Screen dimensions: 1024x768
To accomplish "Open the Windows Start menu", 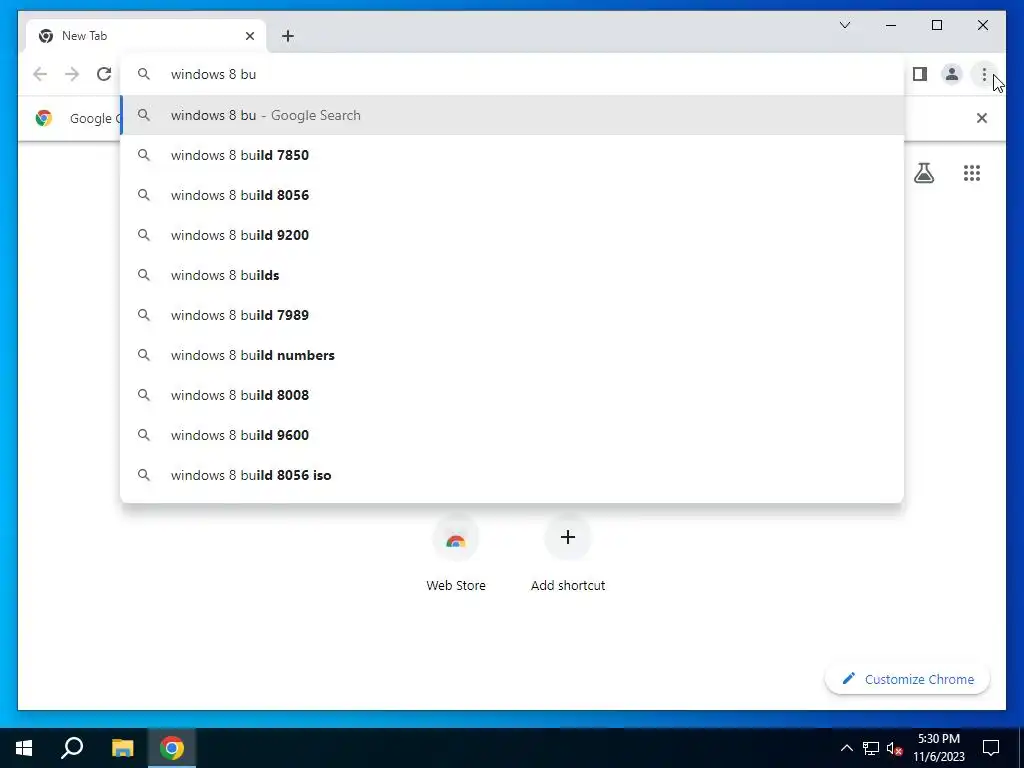I will 24,748.
